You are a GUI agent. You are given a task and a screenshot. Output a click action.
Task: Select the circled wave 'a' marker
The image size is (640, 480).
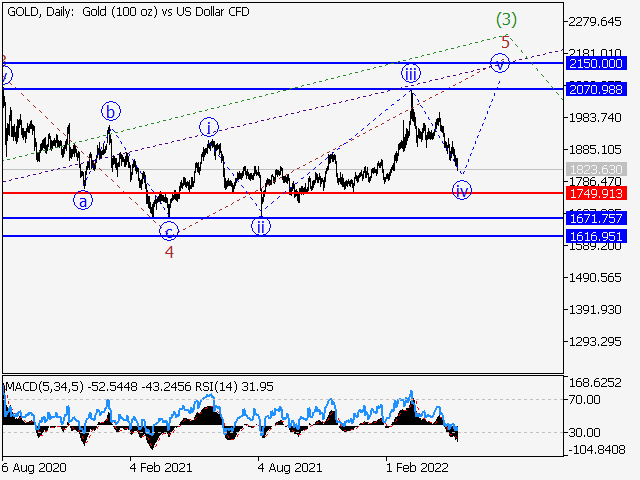83,201
